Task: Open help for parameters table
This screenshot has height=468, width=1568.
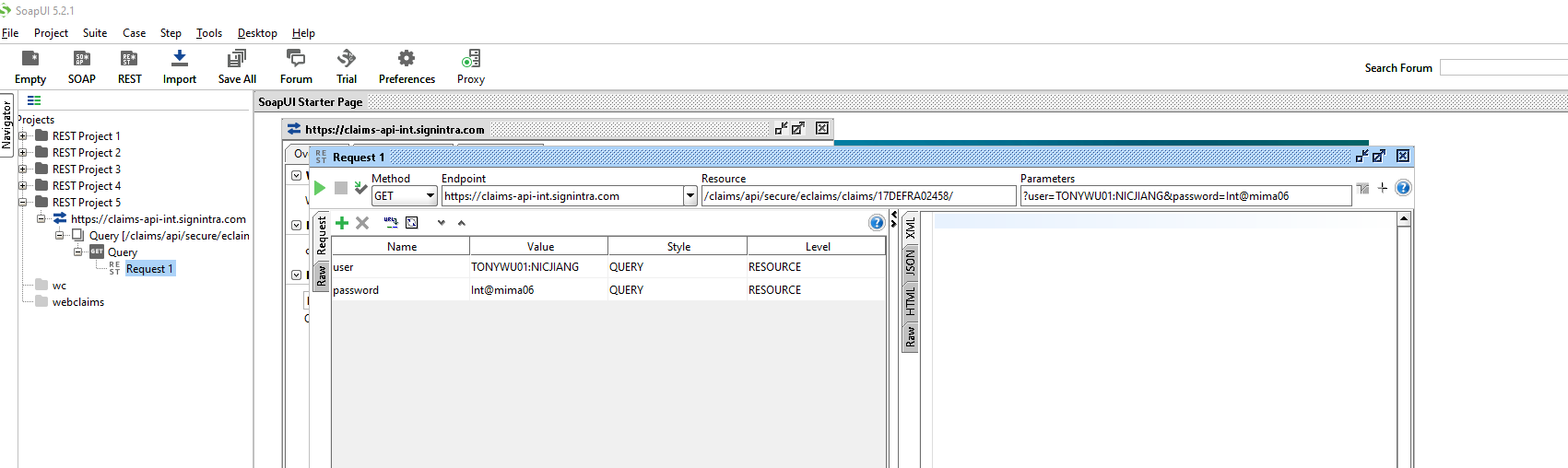Action: click(x=877, y=223)
